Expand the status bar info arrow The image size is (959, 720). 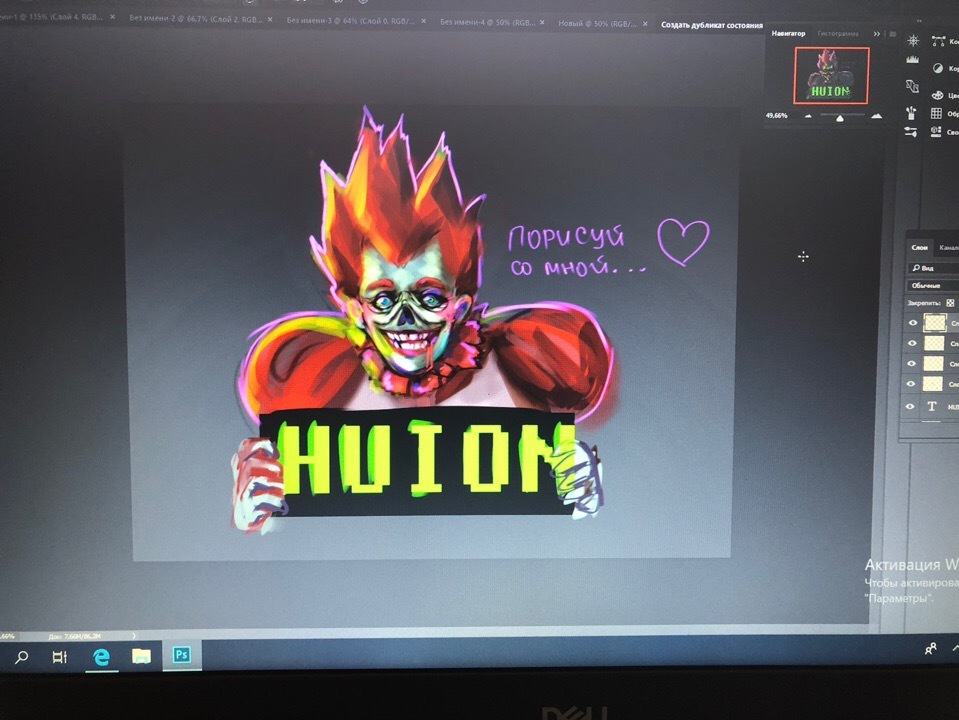pos(134,636)
